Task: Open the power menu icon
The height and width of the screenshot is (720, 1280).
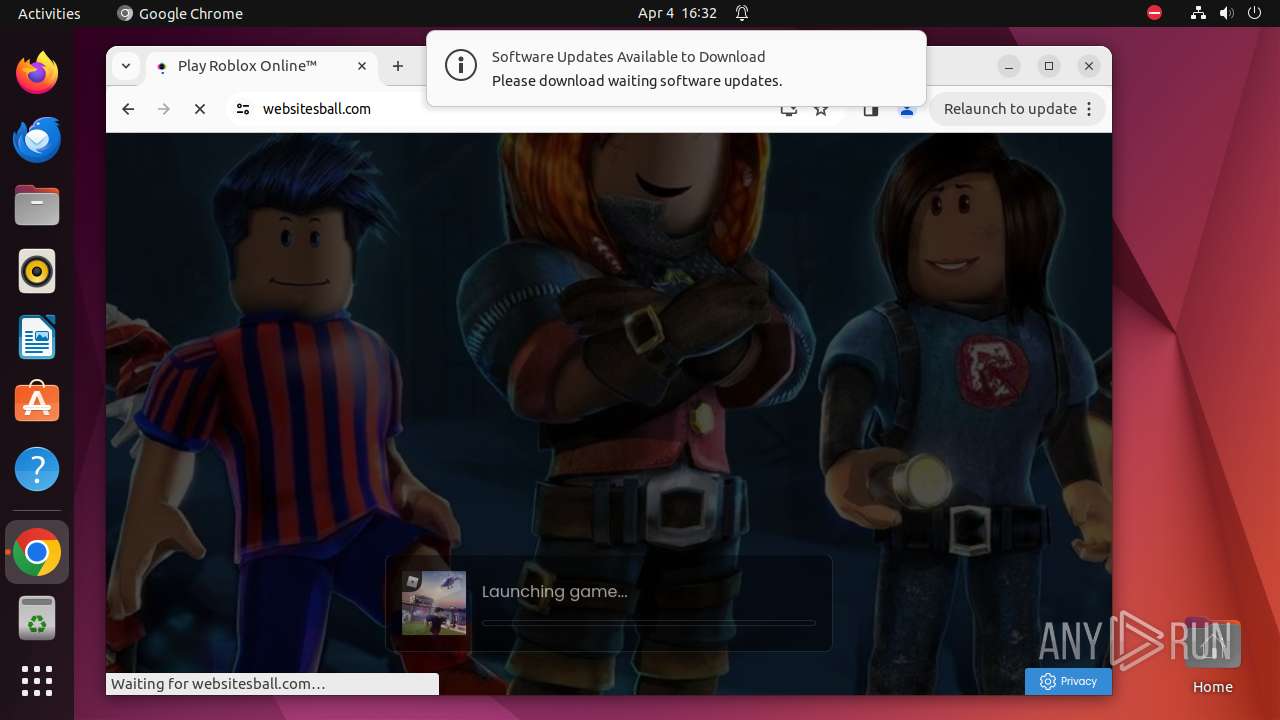Action: 1254,13
